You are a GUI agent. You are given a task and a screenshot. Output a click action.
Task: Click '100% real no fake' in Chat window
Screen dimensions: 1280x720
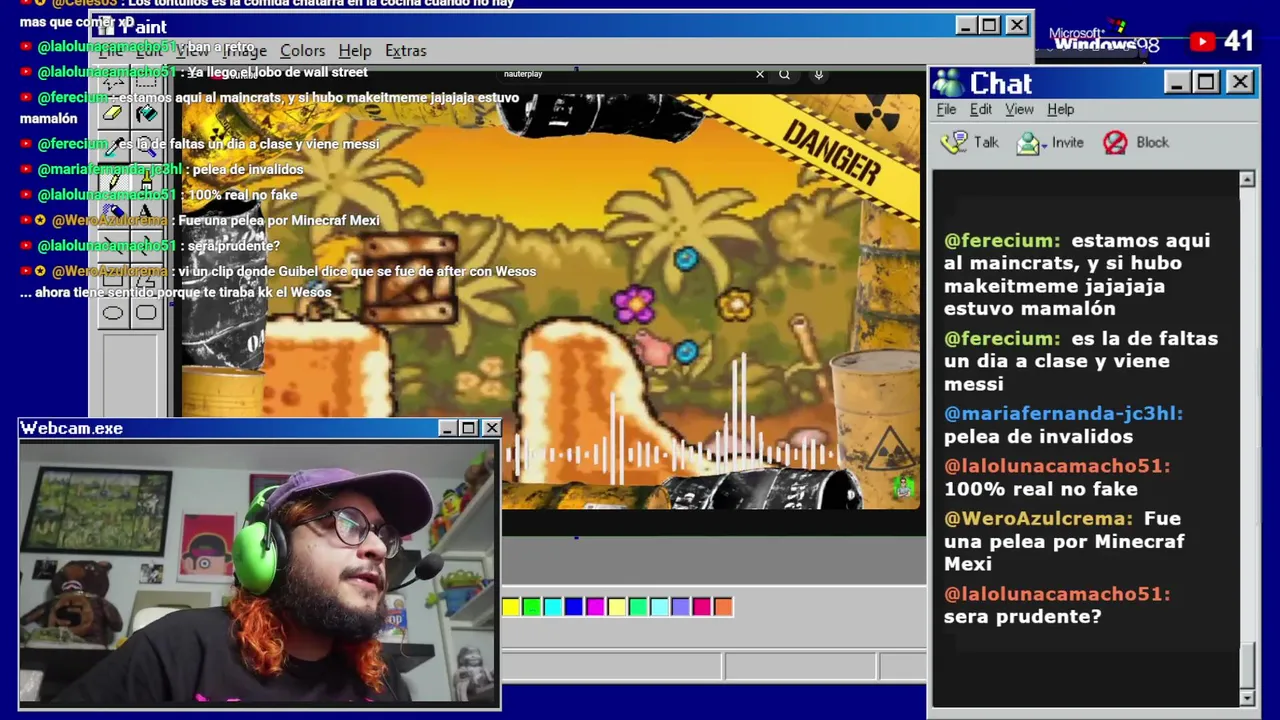(1041, 489)
